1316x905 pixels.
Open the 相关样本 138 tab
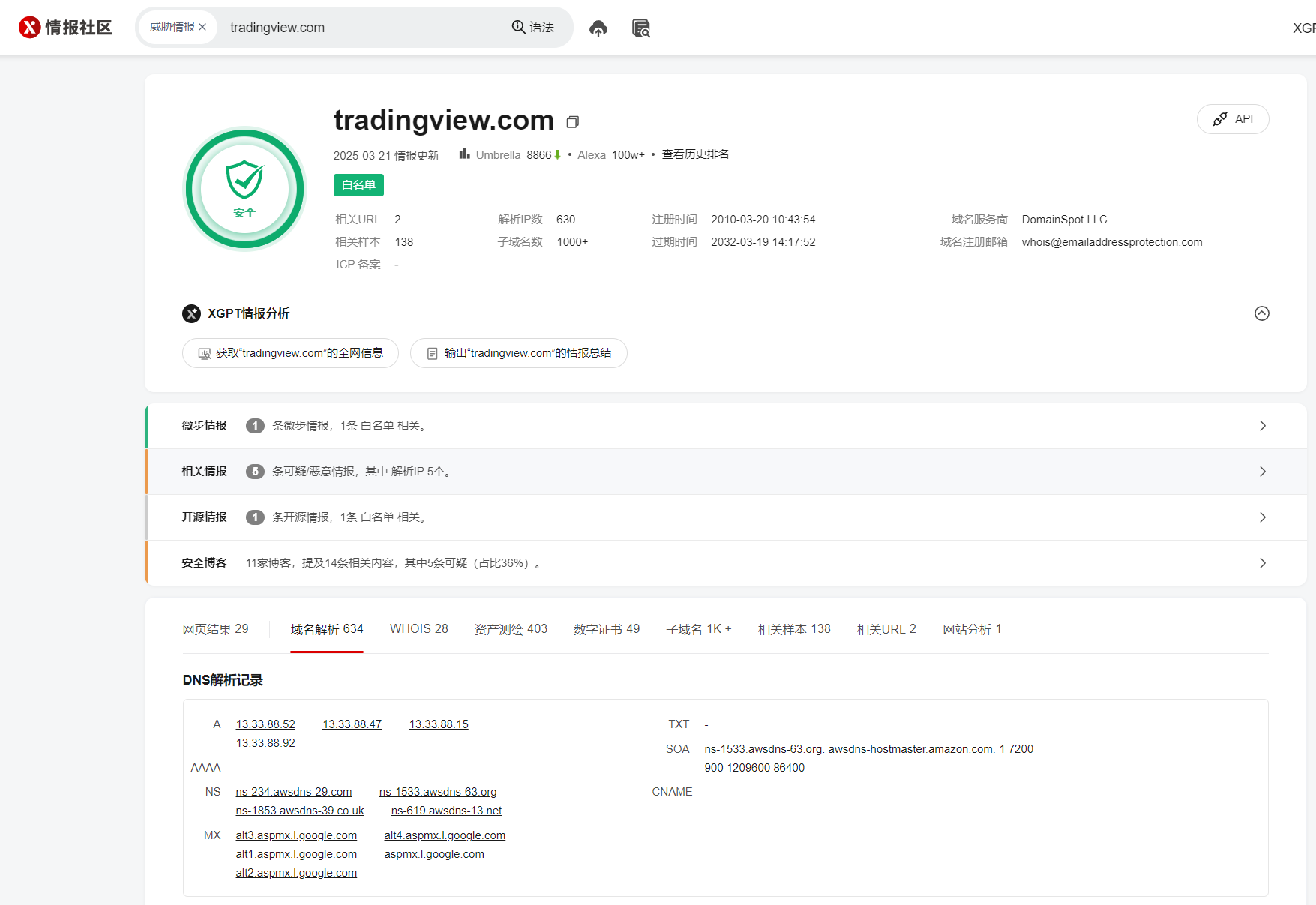(x=794, y=629)
